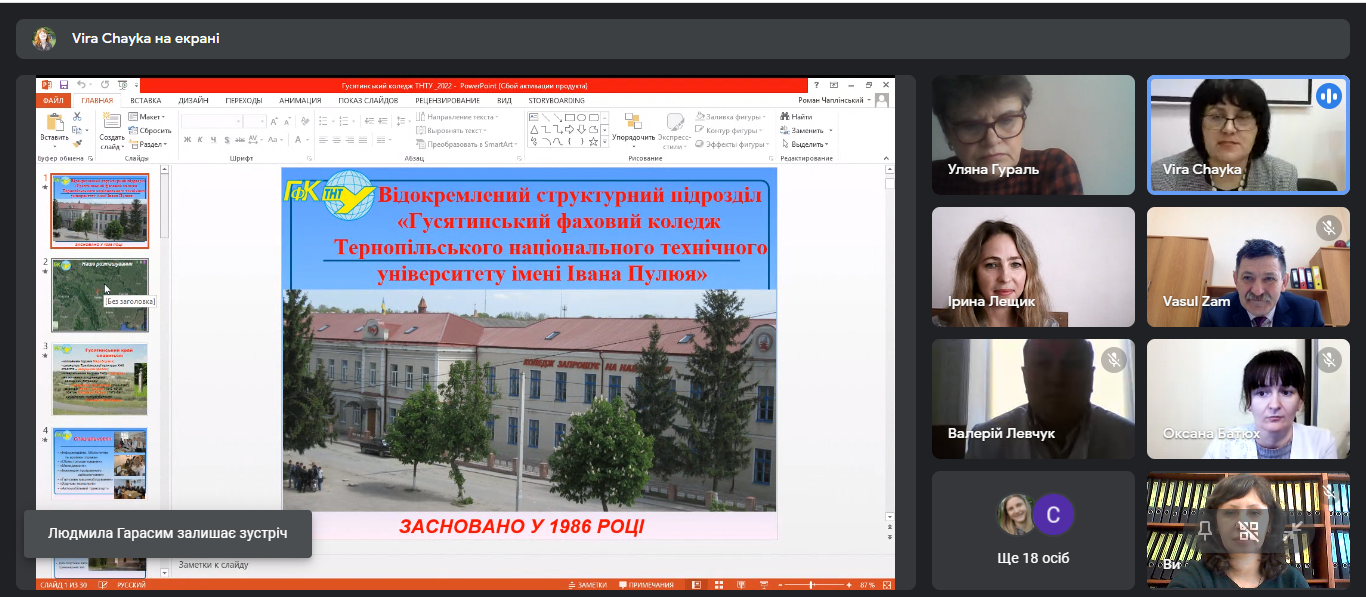This screenshot has height=597, width=1366.
Task: Open the ФАЙЛ file tab
Action: coord(53,100)
